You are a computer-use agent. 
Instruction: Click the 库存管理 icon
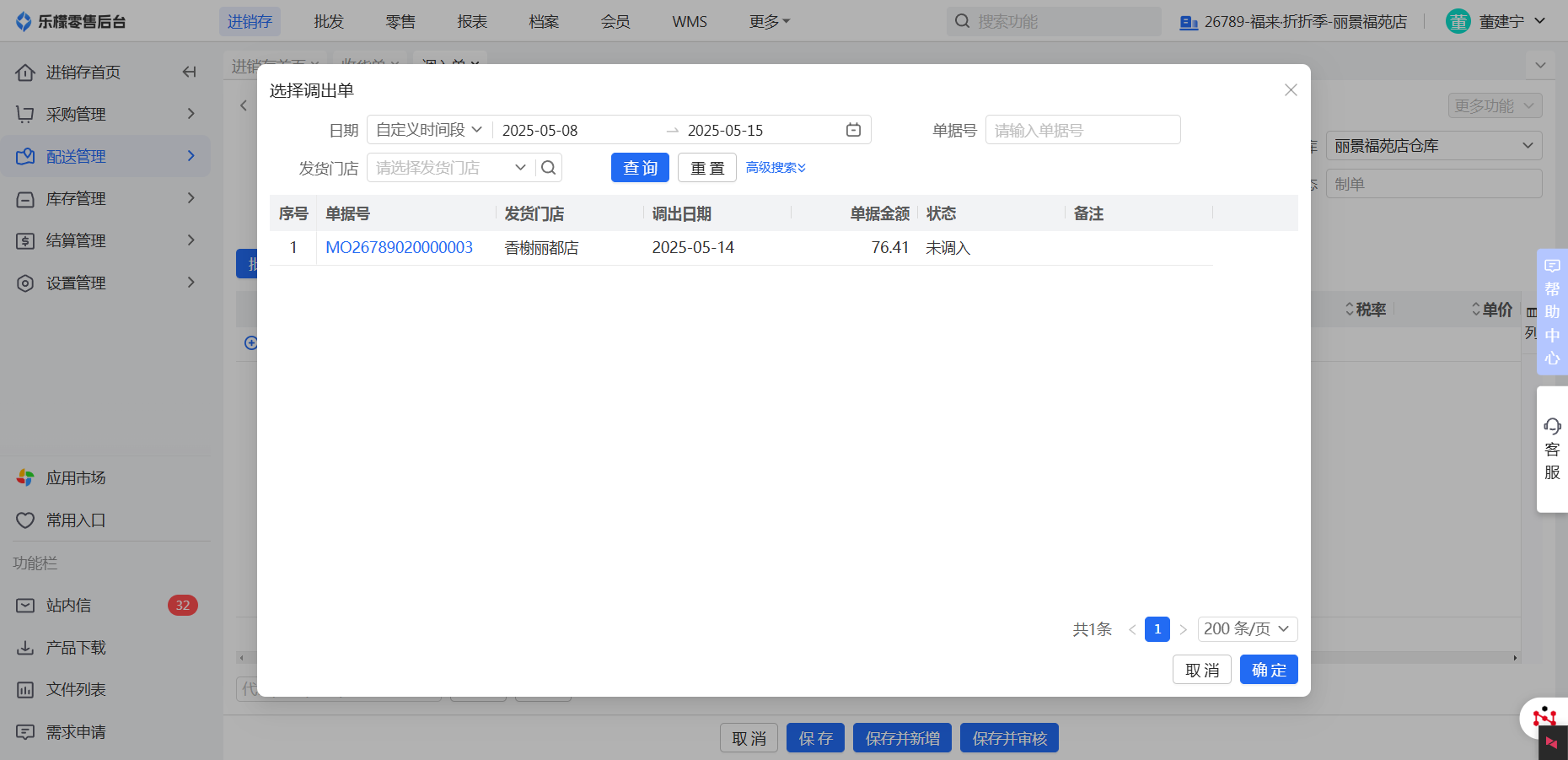point(25,199)
